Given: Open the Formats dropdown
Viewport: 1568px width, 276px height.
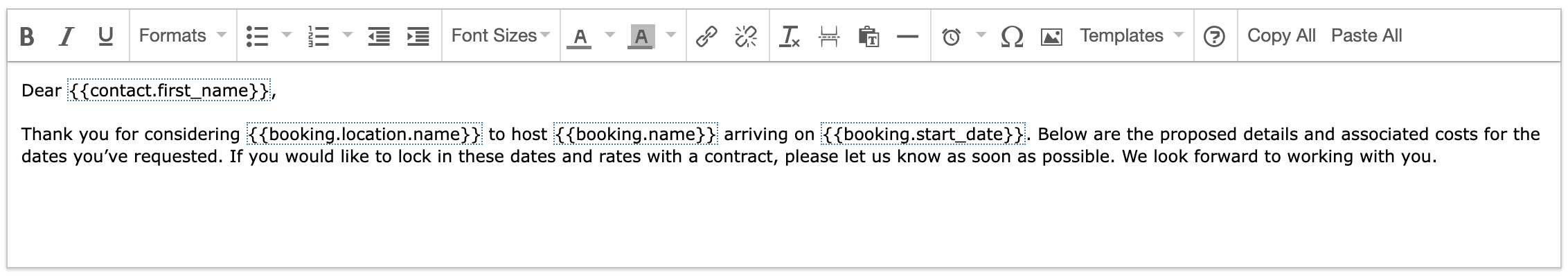Looking at the screenshot, I should 182,36.
